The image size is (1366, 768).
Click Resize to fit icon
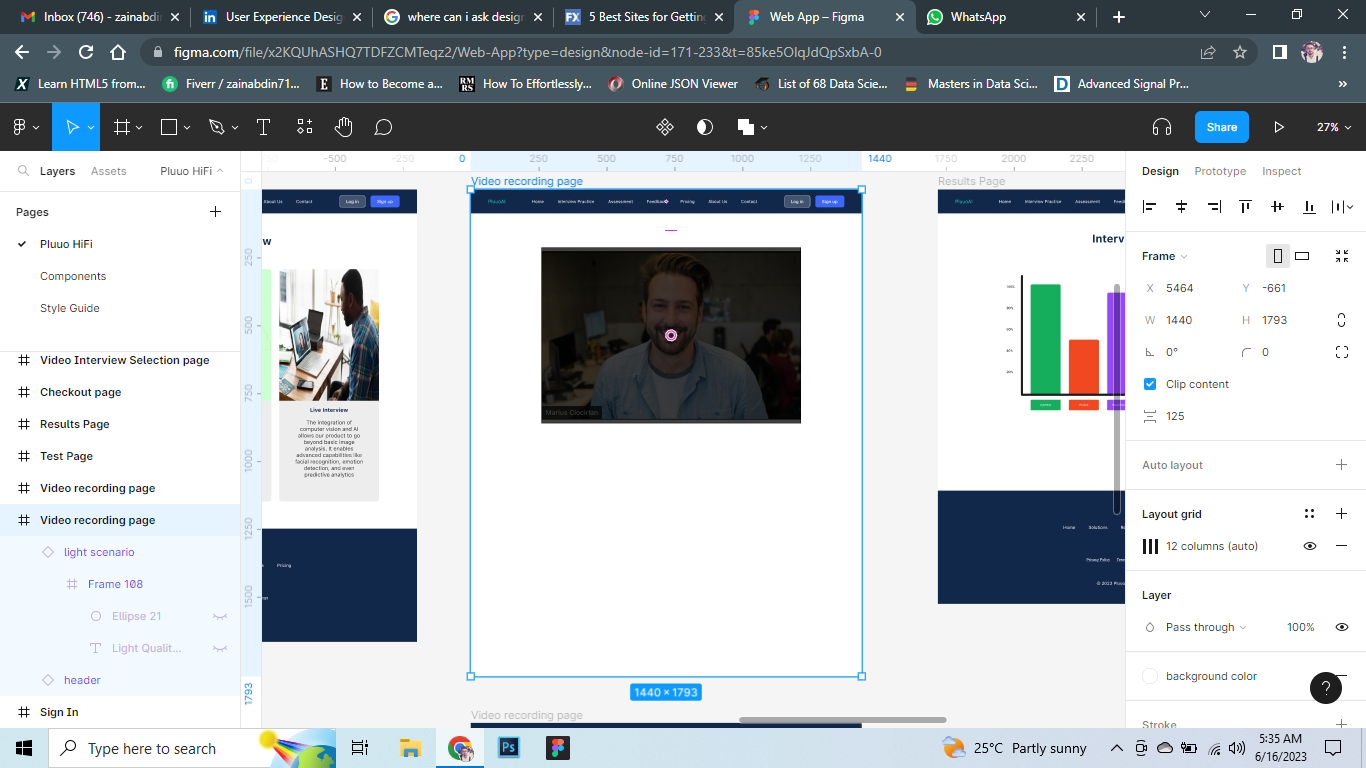coord(1342,256)
